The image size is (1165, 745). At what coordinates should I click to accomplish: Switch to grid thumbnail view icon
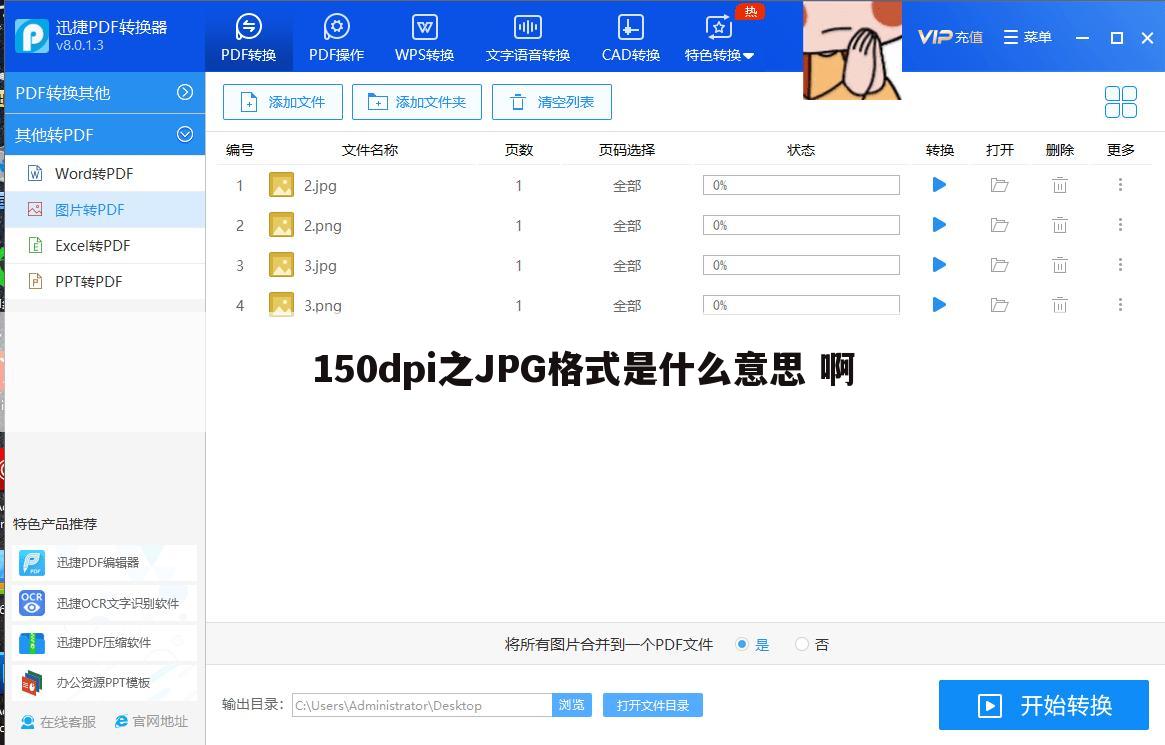[1120, 102]
